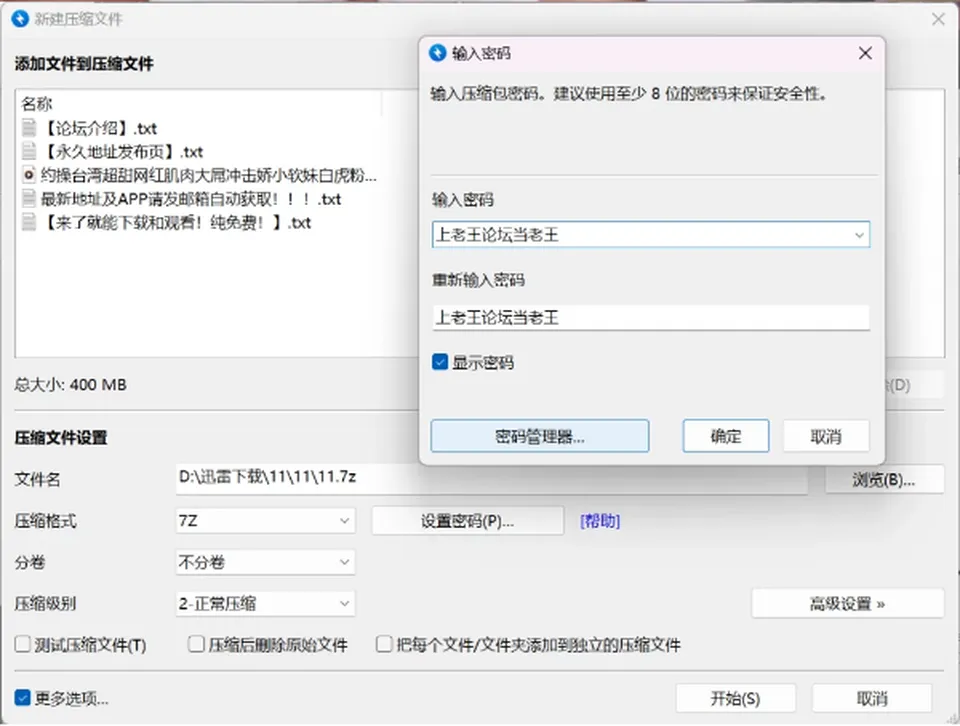Click the app icon in 新建压缩文件 title bar
The width and height of the screenshot is (960, 726).
(20, 19)
